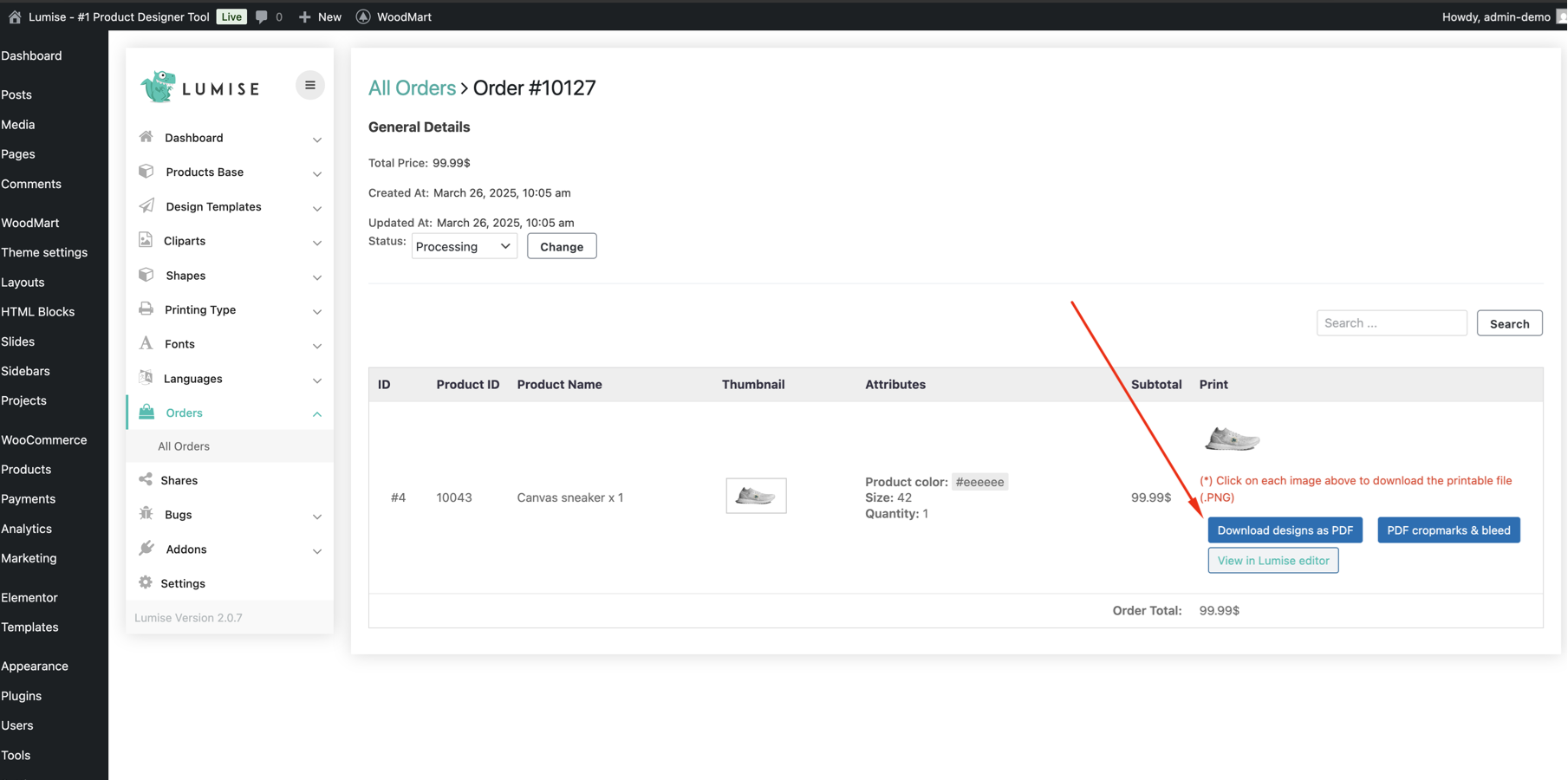Click the Cliparts image icon
The image size is (1568, 780).
tap(146, 240)
